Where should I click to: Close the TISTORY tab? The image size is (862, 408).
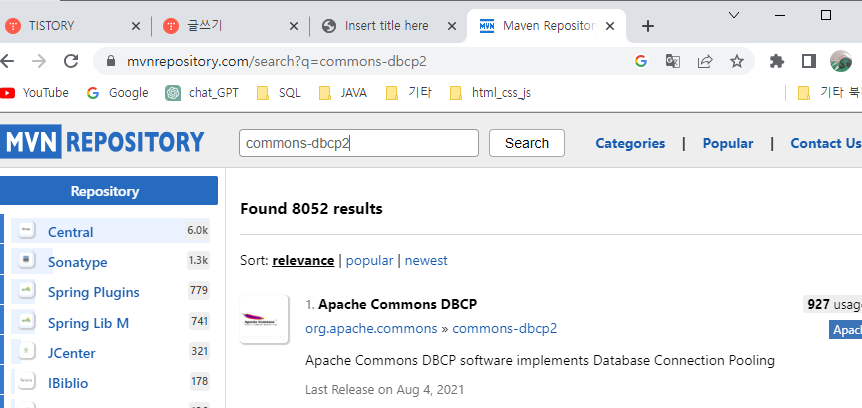click(136, 26)
